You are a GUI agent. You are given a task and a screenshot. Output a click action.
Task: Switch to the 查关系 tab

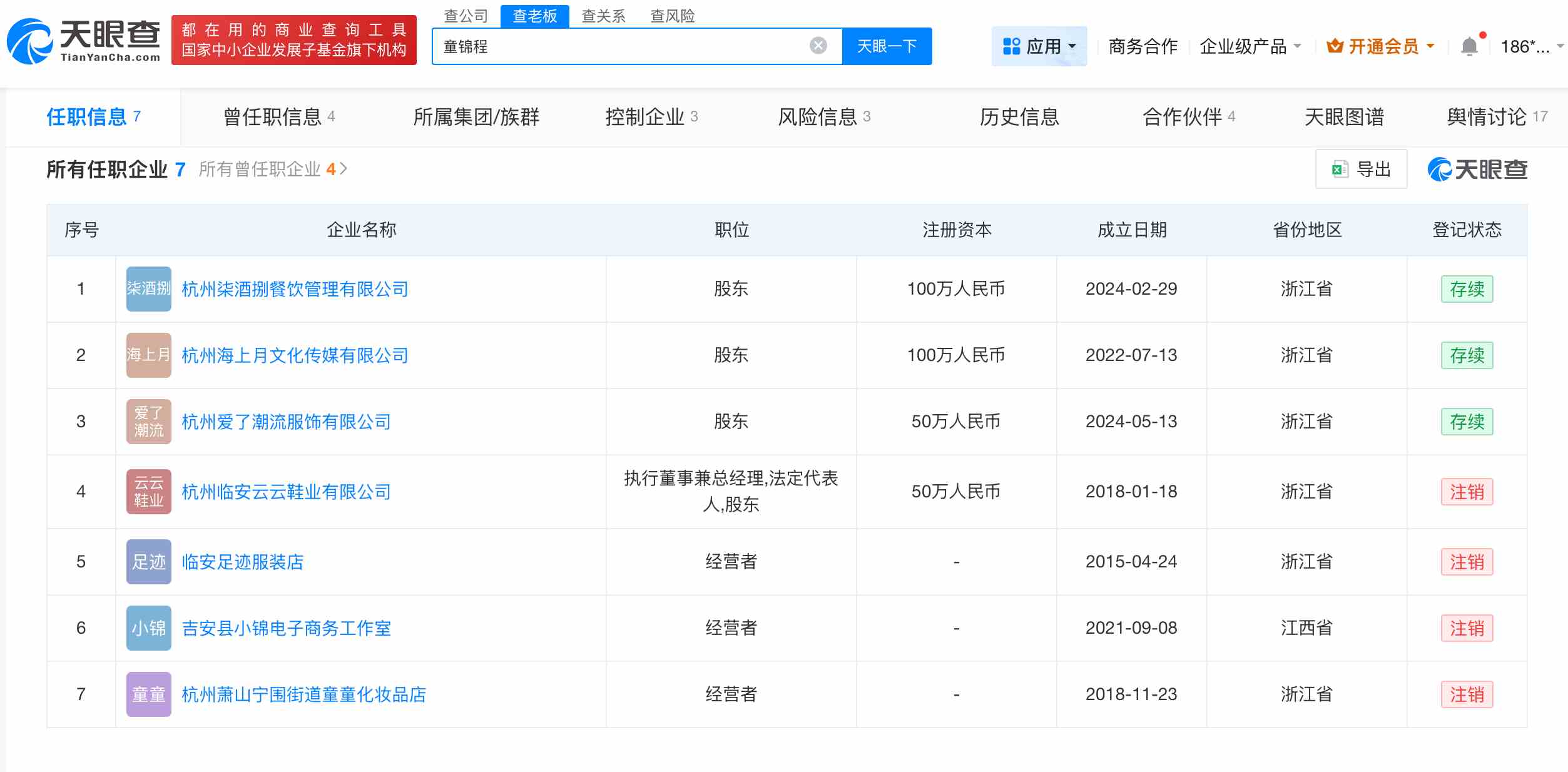pos(604,16)
